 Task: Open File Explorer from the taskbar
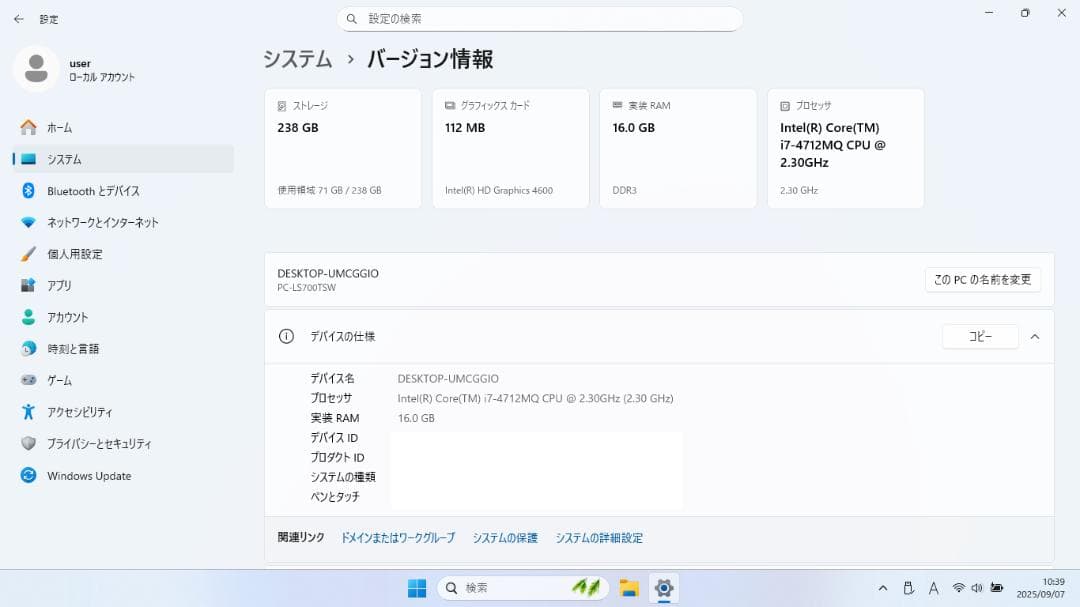pyautogui.click(x=628, y=588)
